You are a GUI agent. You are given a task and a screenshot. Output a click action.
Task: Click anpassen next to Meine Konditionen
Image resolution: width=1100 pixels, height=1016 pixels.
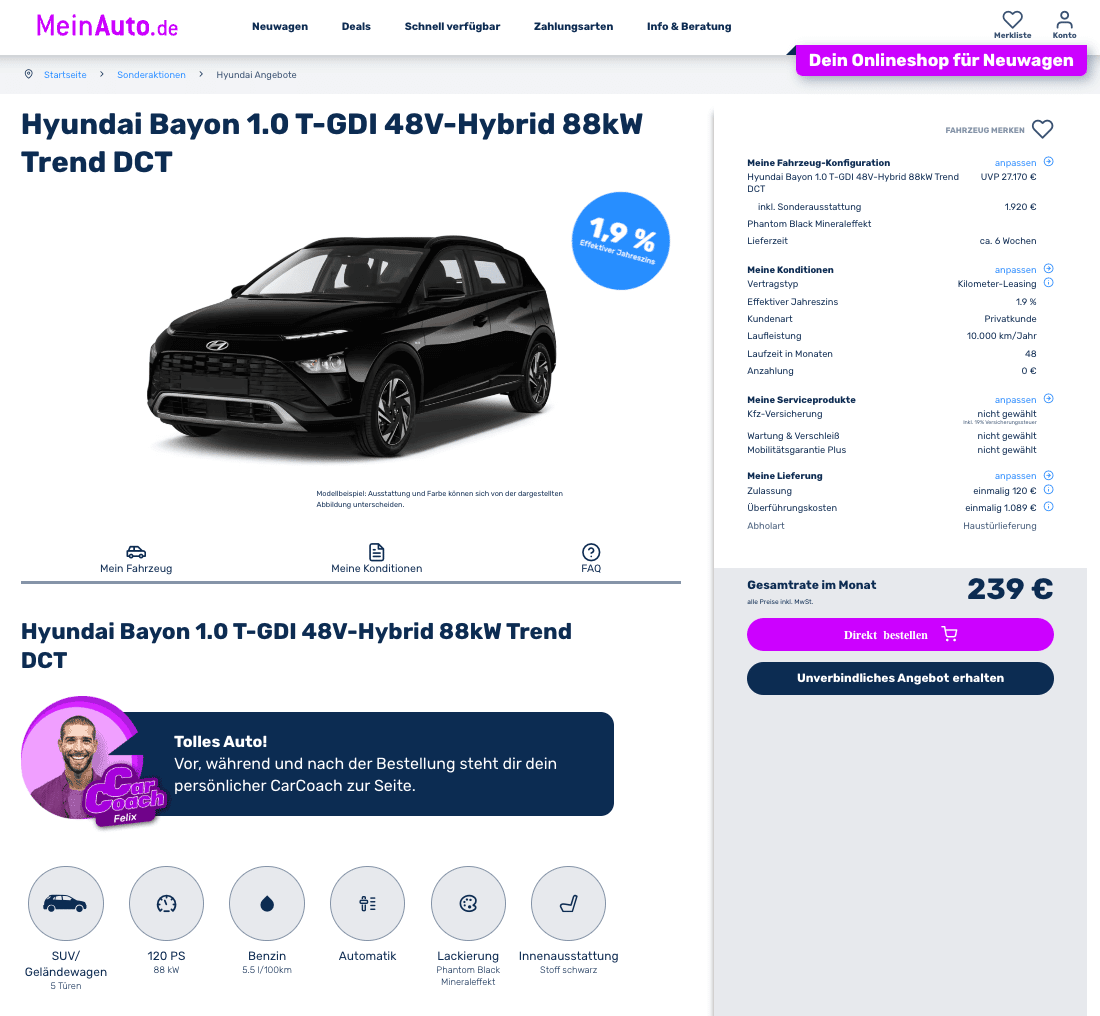(1015, 269)
